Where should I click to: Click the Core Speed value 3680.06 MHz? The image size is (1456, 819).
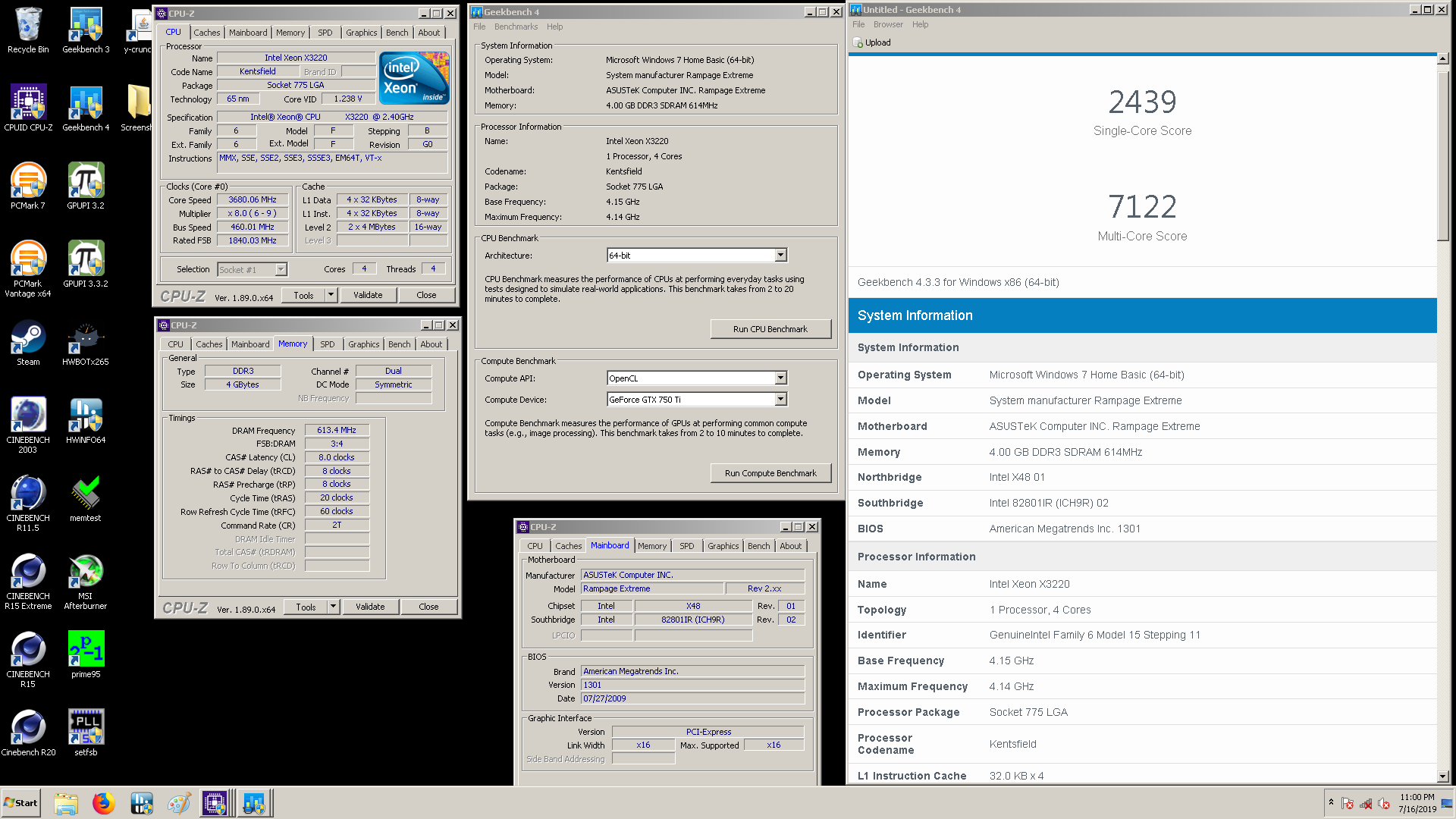coord(253,200)
